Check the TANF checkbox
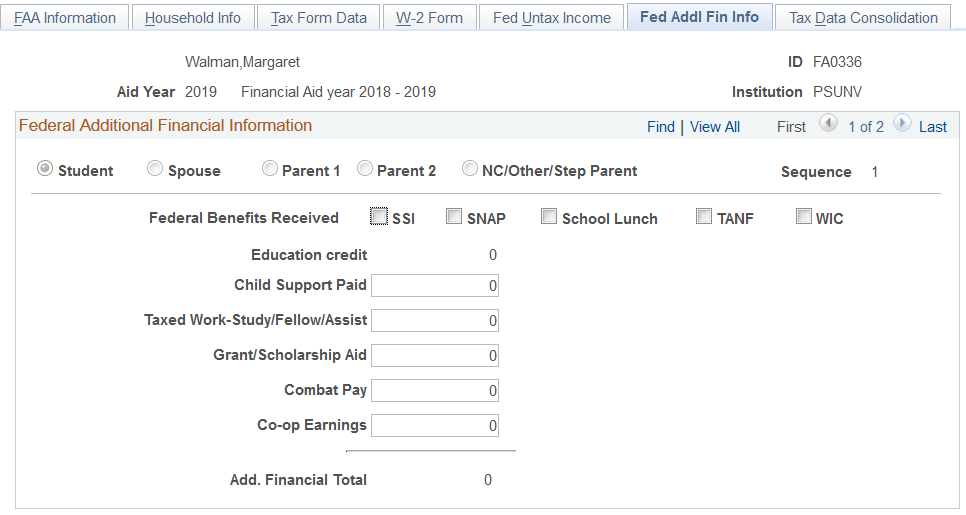Image resolution: width=966 pixels, height=515 pixels. pos(704,216)
